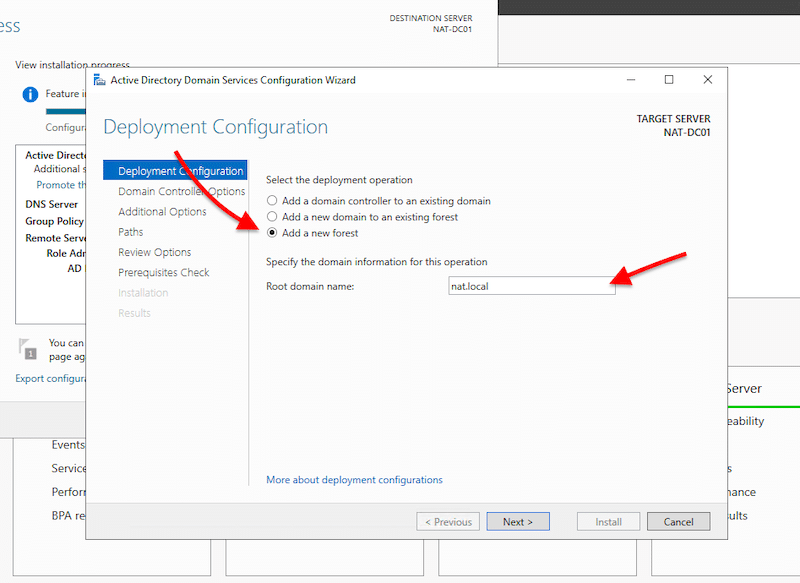Click Events in the Server Manager tile
The width and height of the screenshot is (800, 583).
tap(68, 445)
